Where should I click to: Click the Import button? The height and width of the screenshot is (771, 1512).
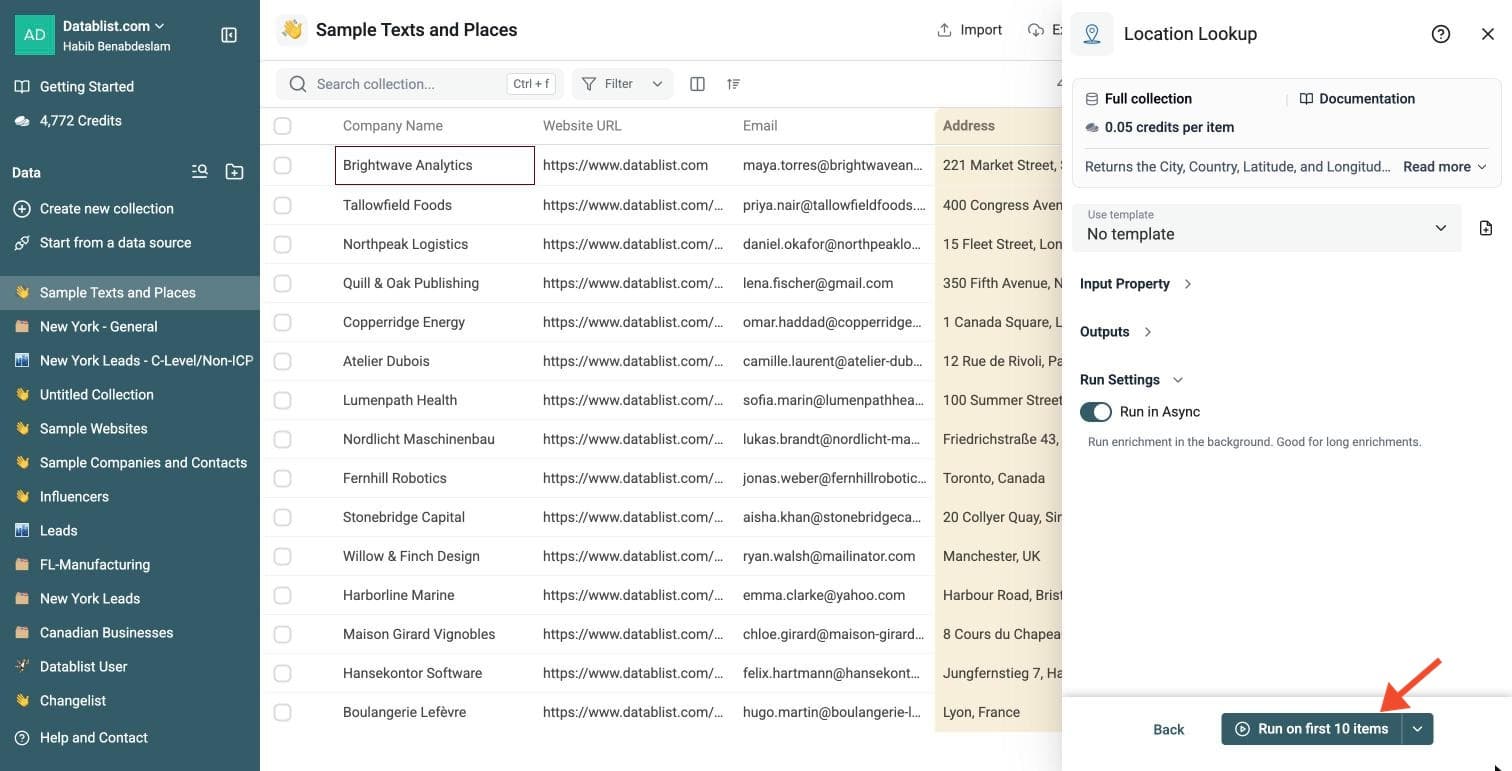969,30
